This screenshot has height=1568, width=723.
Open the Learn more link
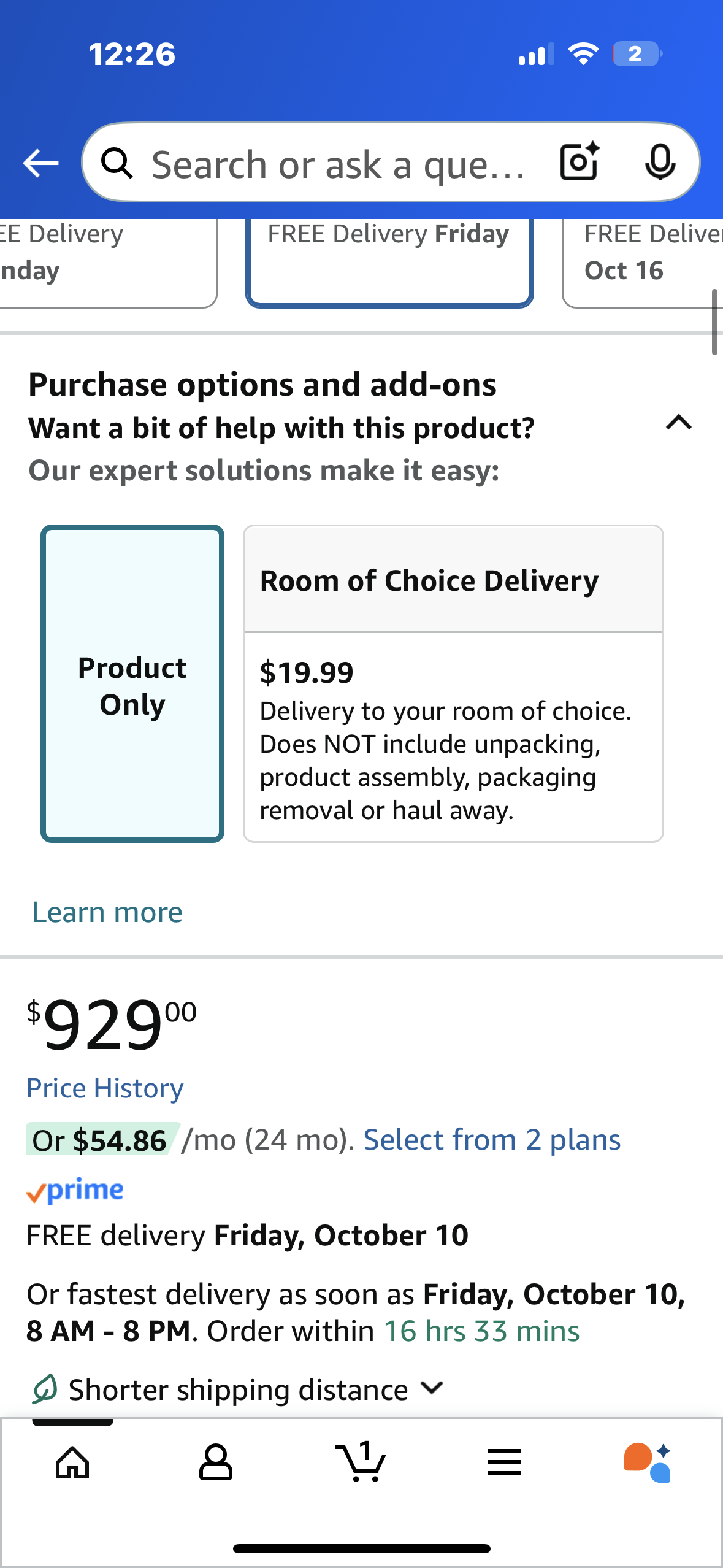tap(107, 912)
